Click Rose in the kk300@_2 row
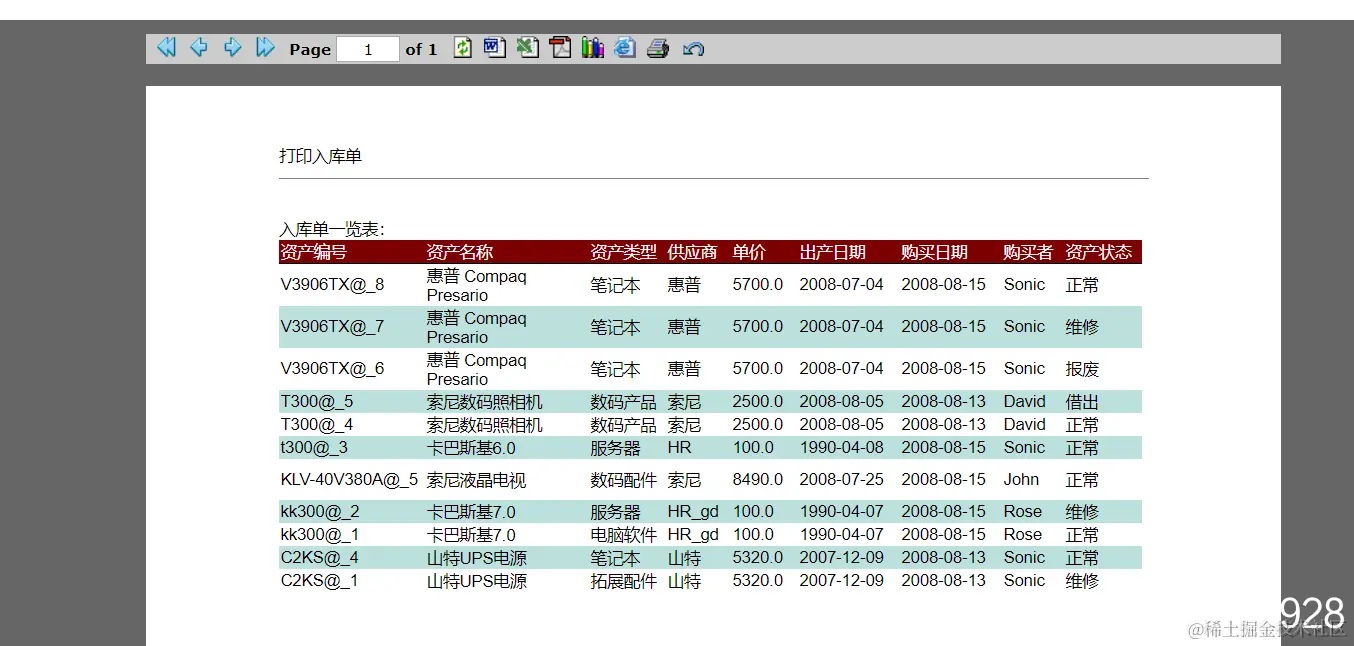Viewport: 1354px width, 646px height. click(1023, 512)
